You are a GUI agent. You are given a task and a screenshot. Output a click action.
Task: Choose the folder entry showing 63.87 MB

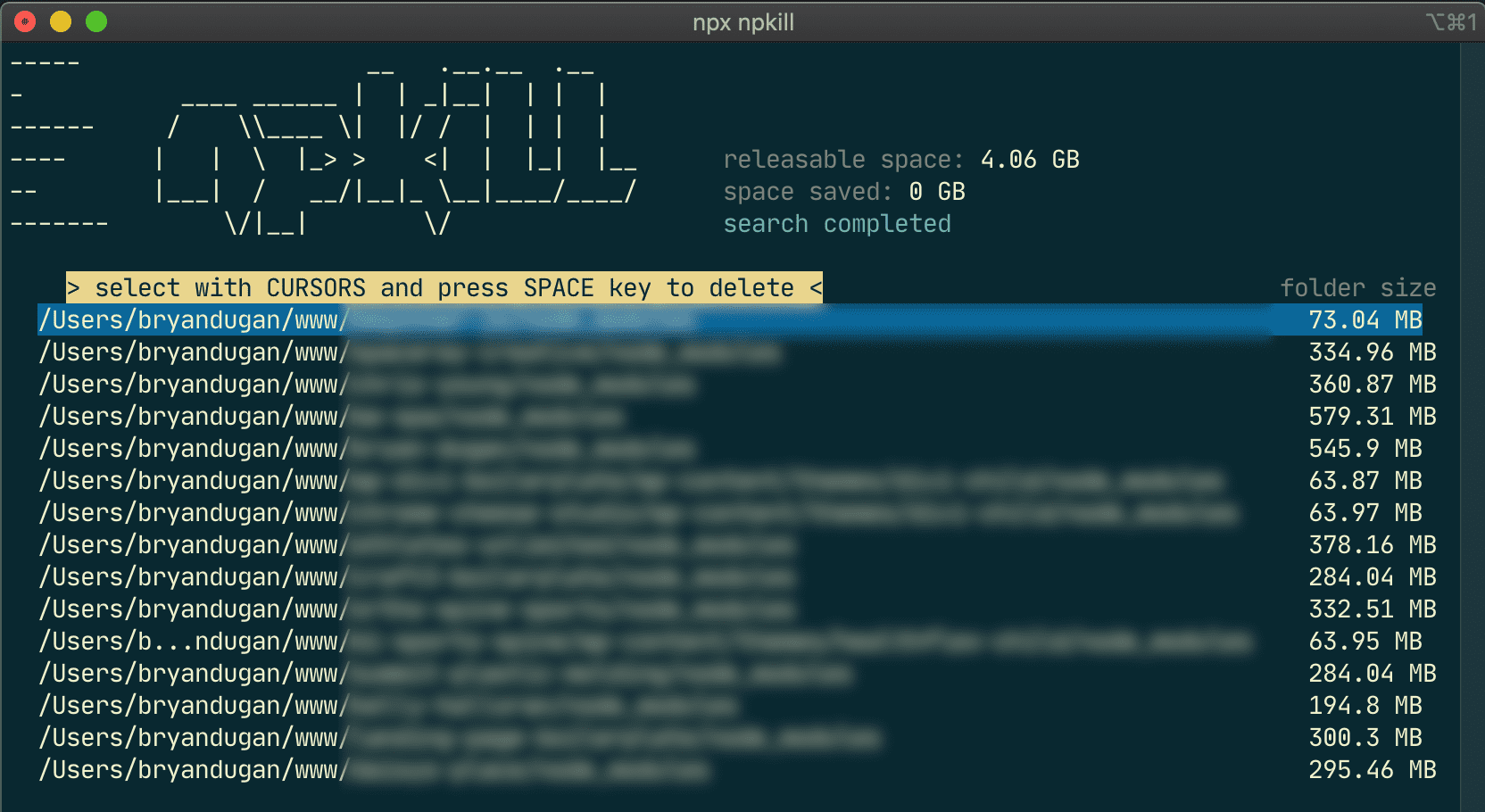click(730, 481)
